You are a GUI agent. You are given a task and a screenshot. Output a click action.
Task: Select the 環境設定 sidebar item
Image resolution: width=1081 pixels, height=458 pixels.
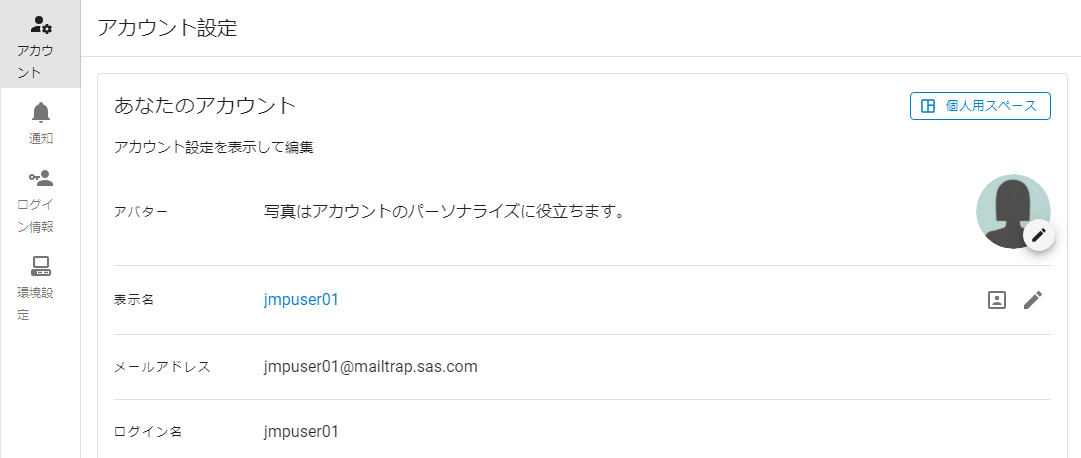(36, 303)
